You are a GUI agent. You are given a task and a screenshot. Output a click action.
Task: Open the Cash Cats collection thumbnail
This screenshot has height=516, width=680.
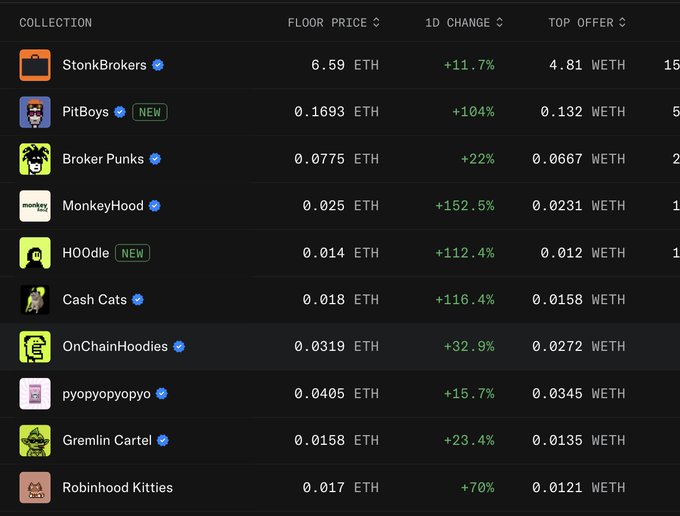(x=35, y=300)
